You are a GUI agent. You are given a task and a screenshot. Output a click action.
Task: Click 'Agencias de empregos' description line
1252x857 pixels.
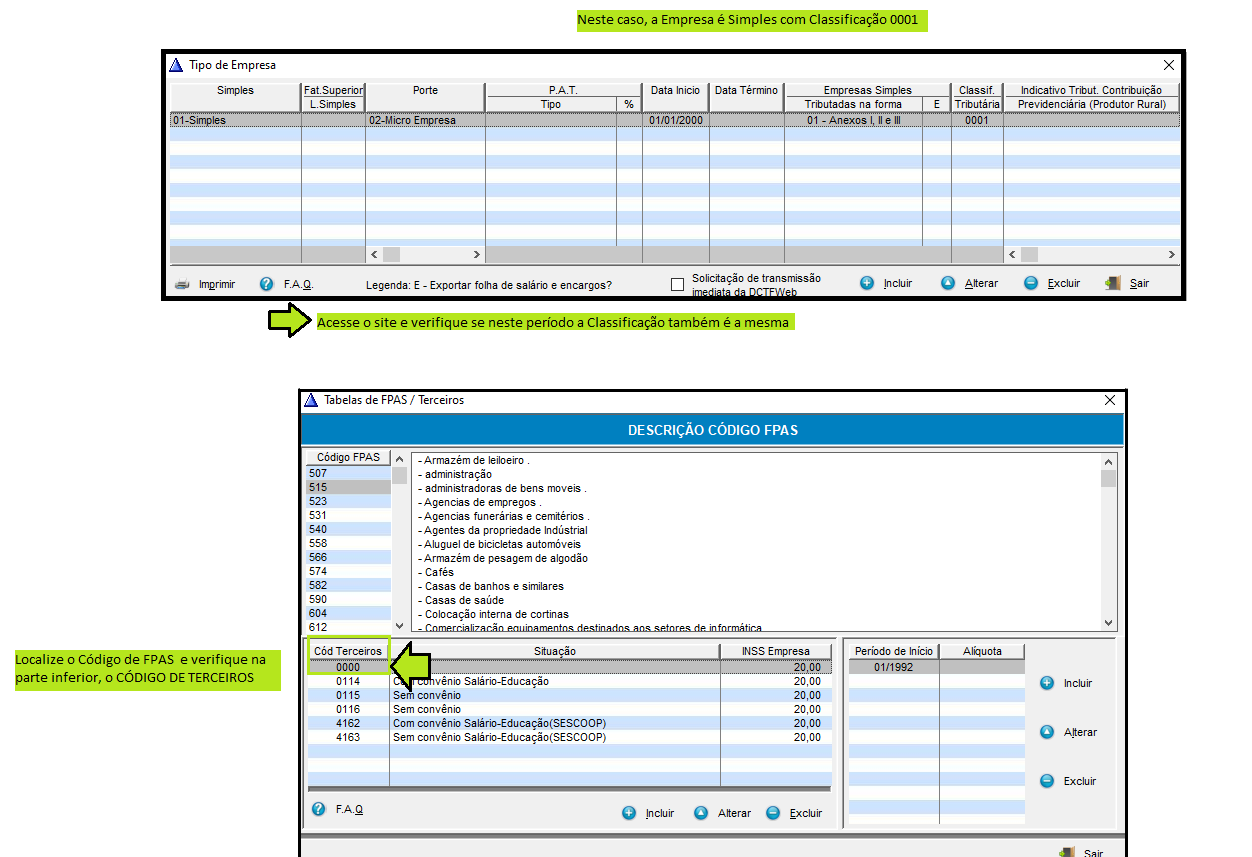pyautogui.click(x=481, y=502)
